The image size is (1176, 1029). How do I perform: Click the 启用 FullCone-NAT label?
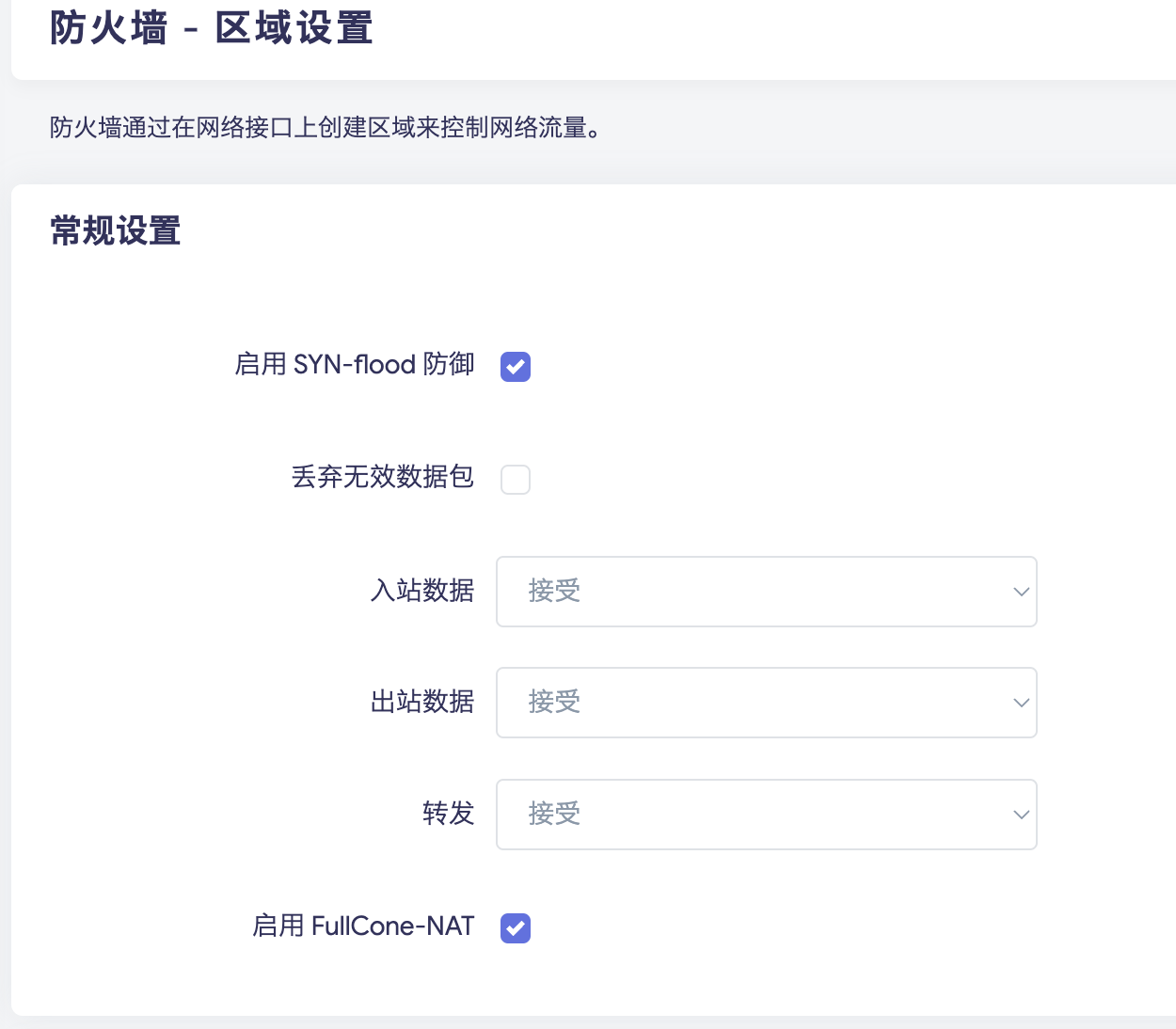click(363, 926)
